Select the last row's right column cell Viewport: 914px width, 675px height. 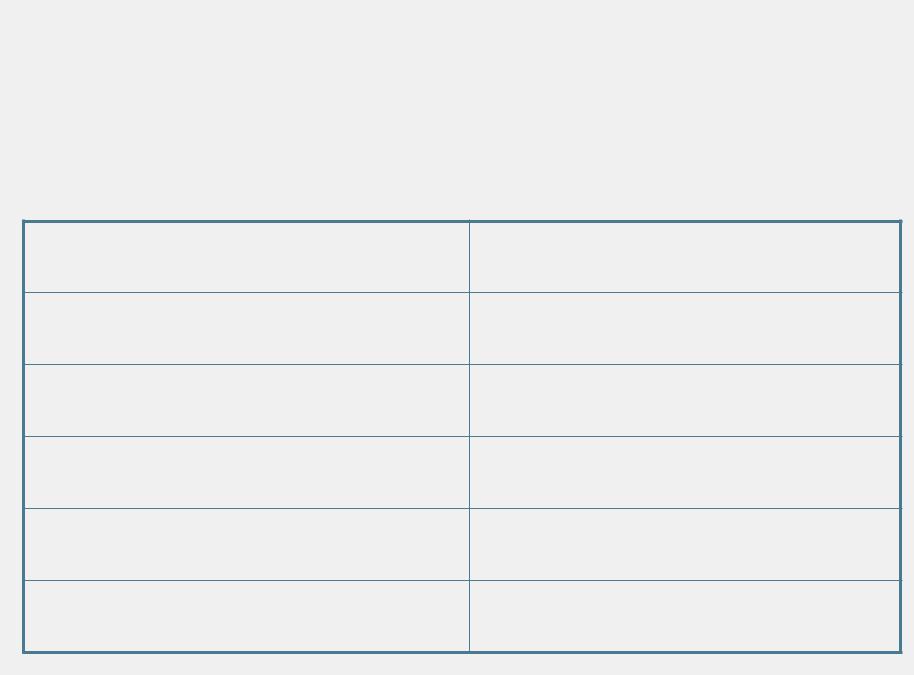[x=685, y=616]
